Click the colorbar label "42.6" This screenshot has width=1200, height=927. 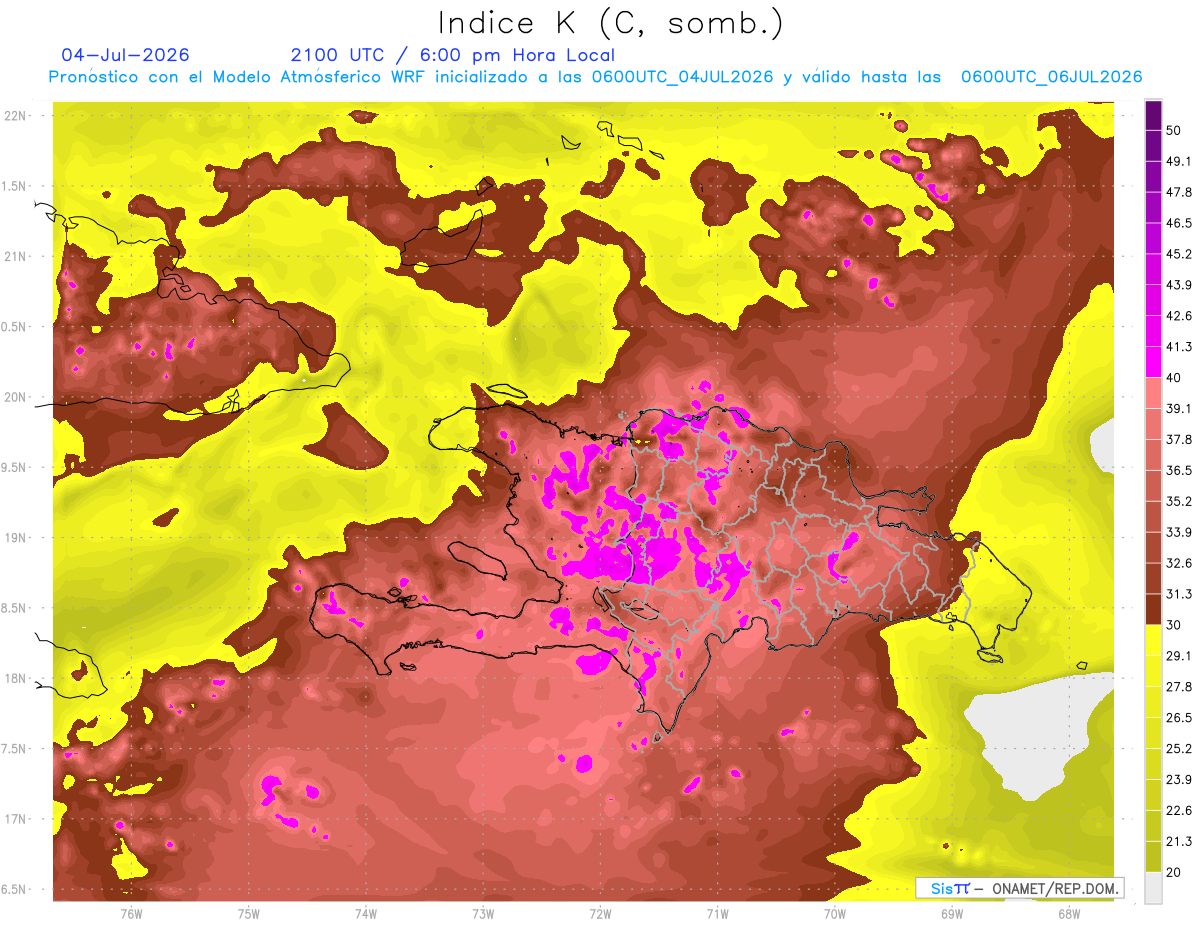point(1179,316)
